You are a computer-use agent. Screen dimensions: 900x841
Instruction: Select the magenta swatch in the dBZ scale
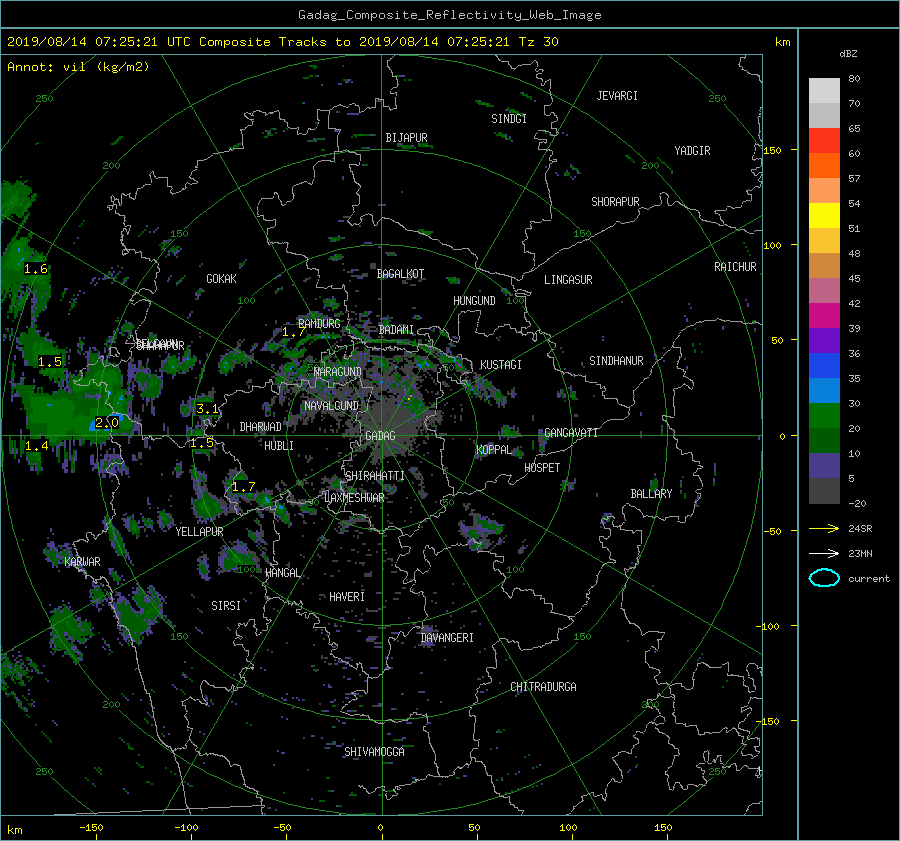tap(824, 315)
